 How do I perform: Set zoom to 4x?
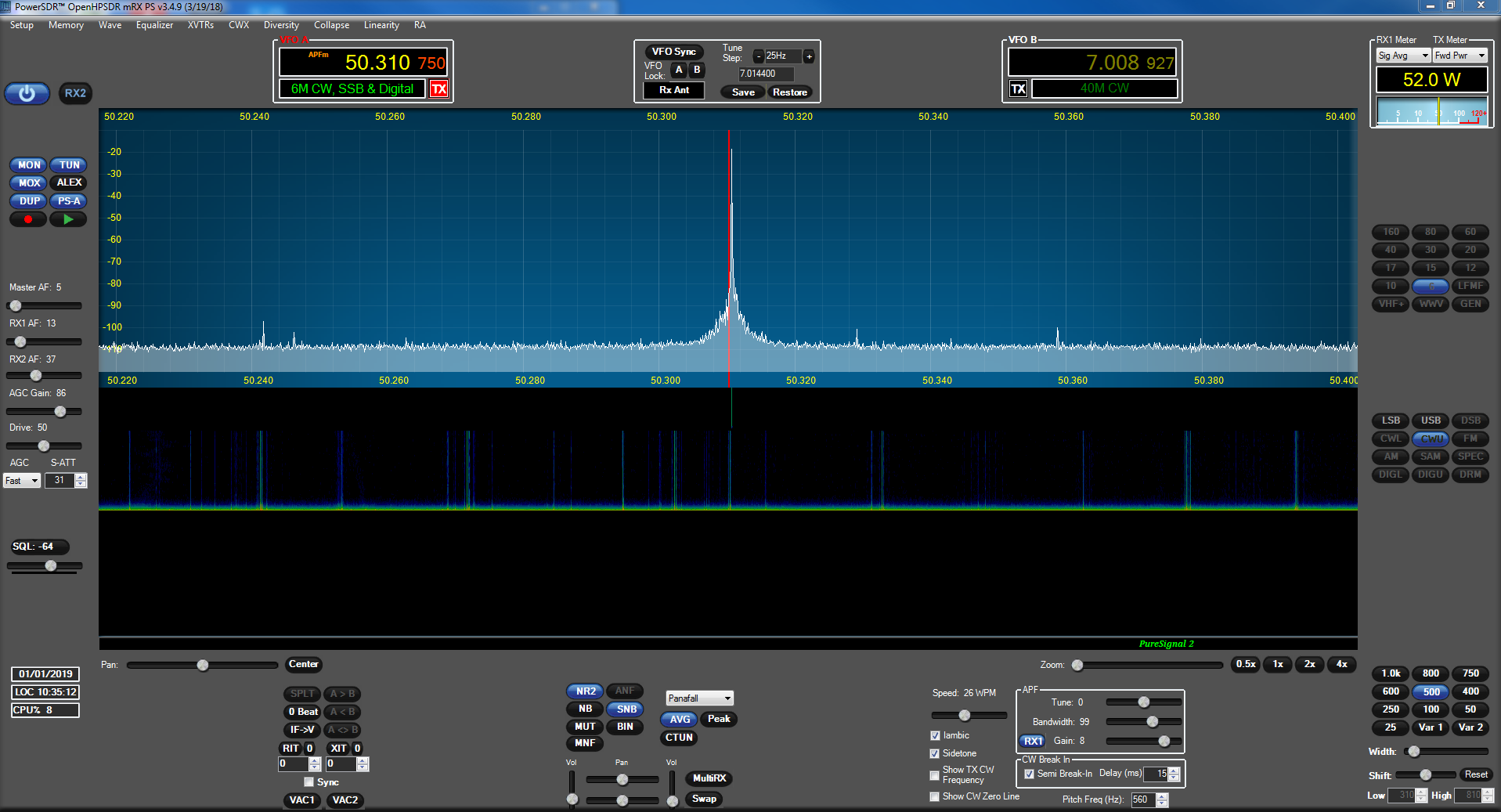coord(1341,664)
